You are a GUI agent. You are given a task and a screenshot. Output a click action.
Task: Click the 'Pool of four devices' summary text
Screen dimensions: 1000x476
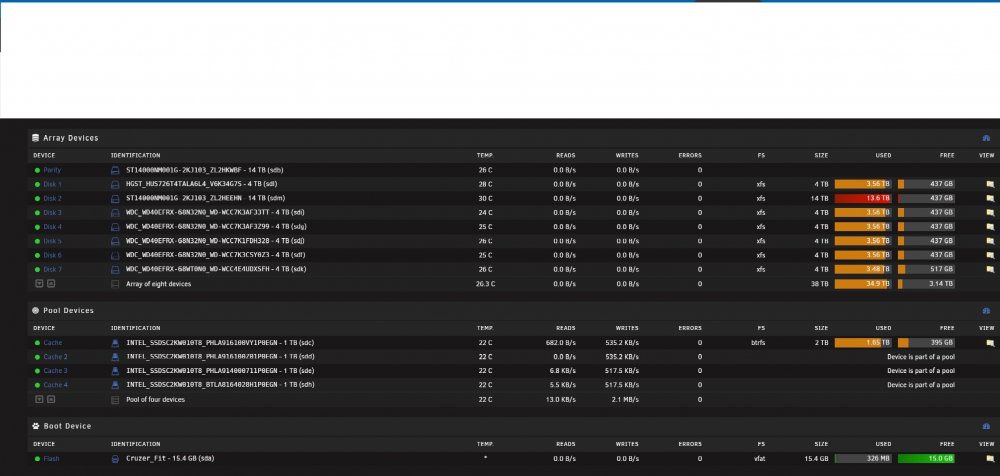tap(155, 399)
